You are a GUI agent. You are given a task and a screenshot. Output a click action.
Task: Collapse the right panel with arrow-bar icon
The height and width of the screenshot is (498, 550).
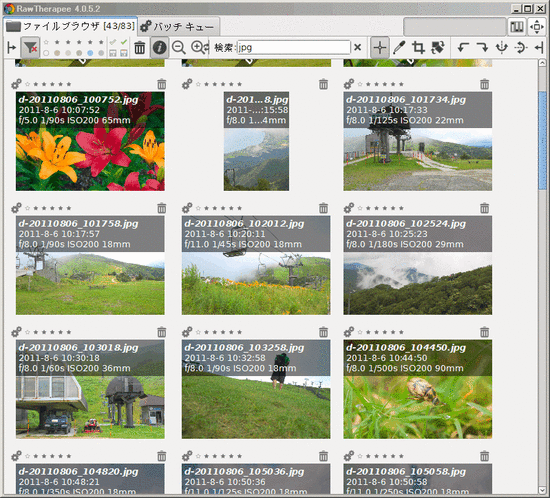pos(539,47)
